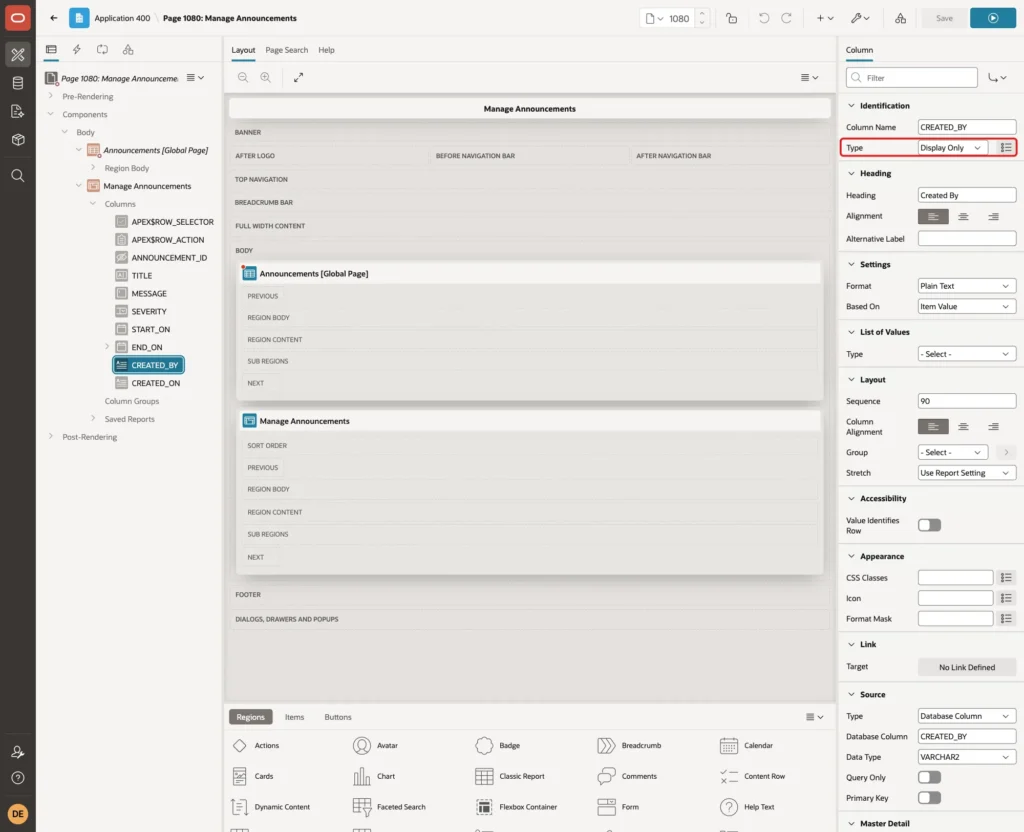Viewport: 1024px width, 832px height.
Task: Open the Utilities wrench menu
Action: [860, 18]
